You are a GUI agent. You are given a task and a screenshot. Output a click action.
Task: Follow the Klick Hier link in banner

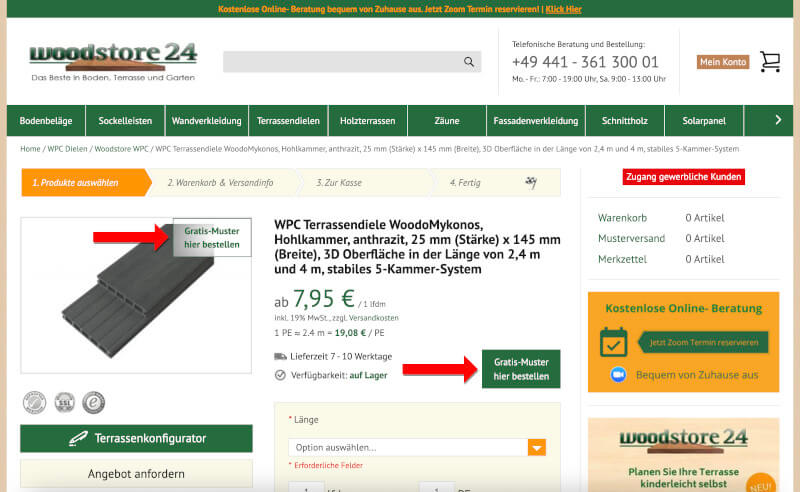563,9
